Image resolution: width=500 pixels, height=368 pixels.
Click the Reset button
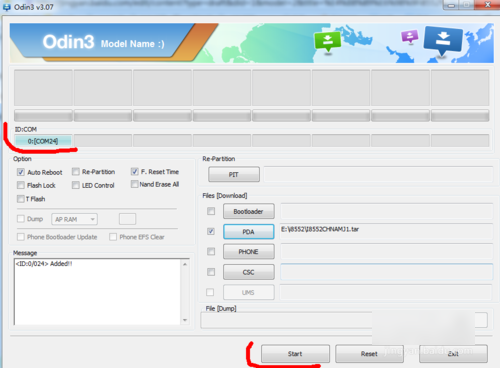[369, 354]
